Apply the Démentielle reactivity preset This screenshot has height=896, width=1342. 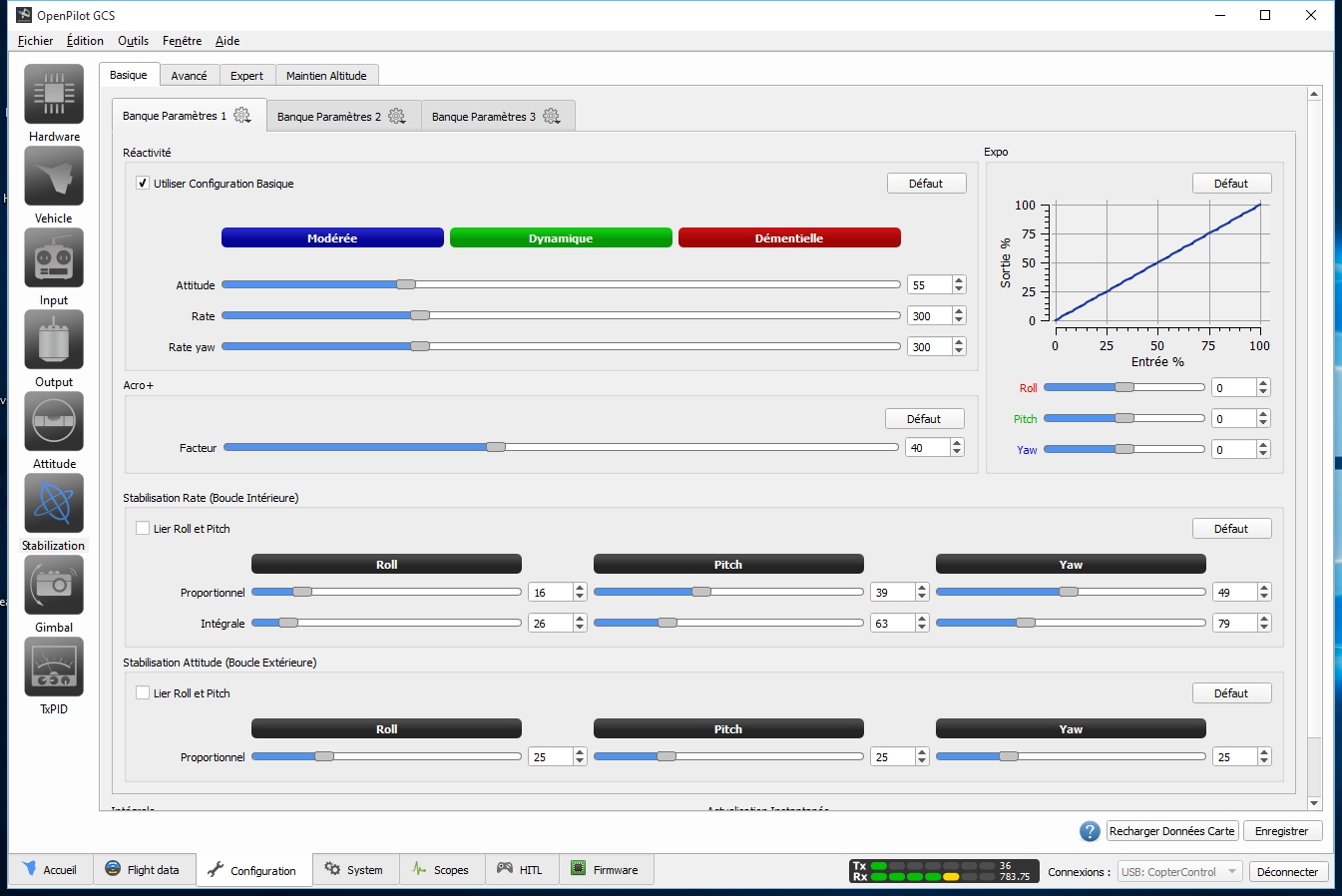(789, 237)
